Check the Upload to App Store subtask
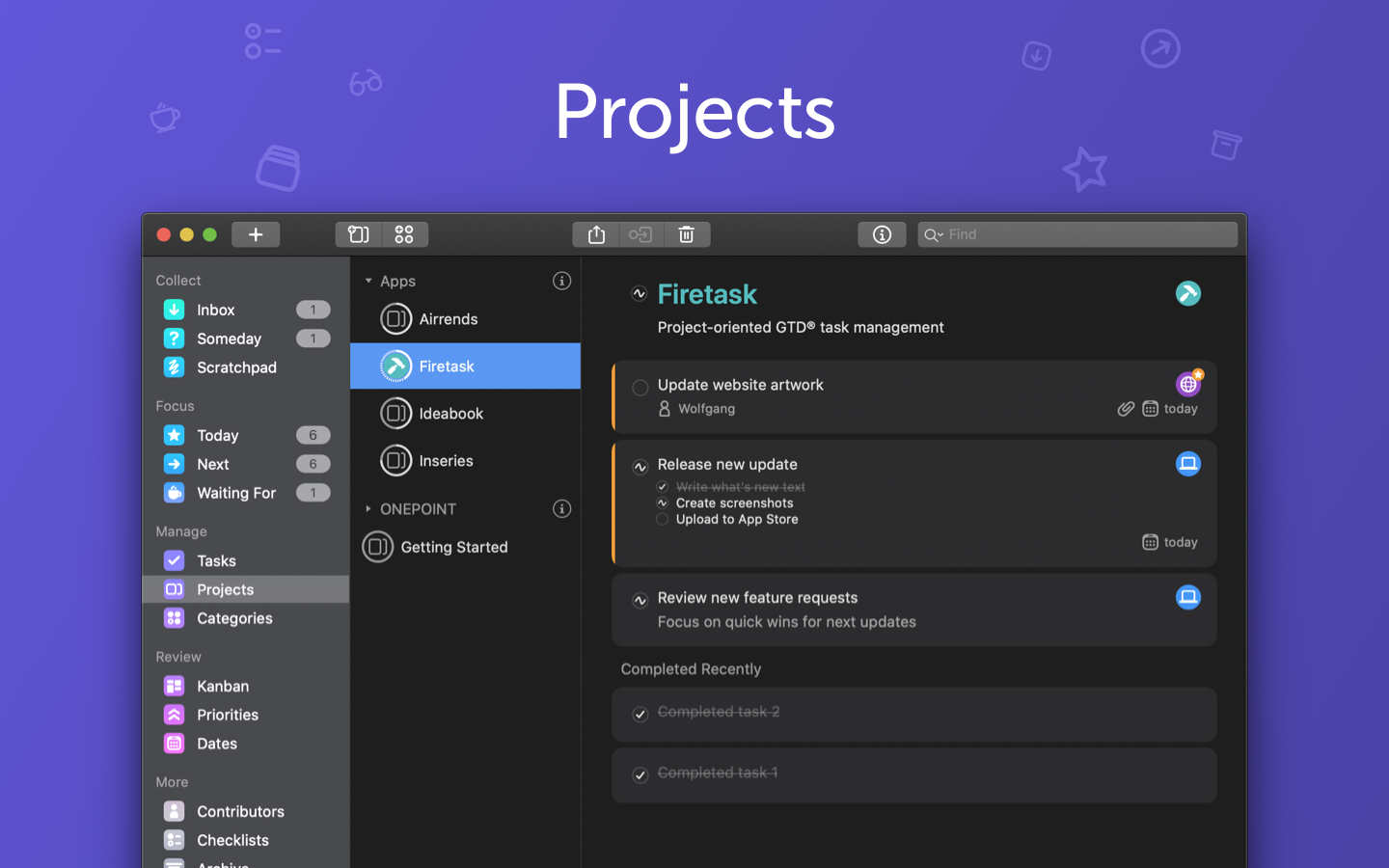The width and height of the screenshot is (1389, 868). (x=663, y=519)
